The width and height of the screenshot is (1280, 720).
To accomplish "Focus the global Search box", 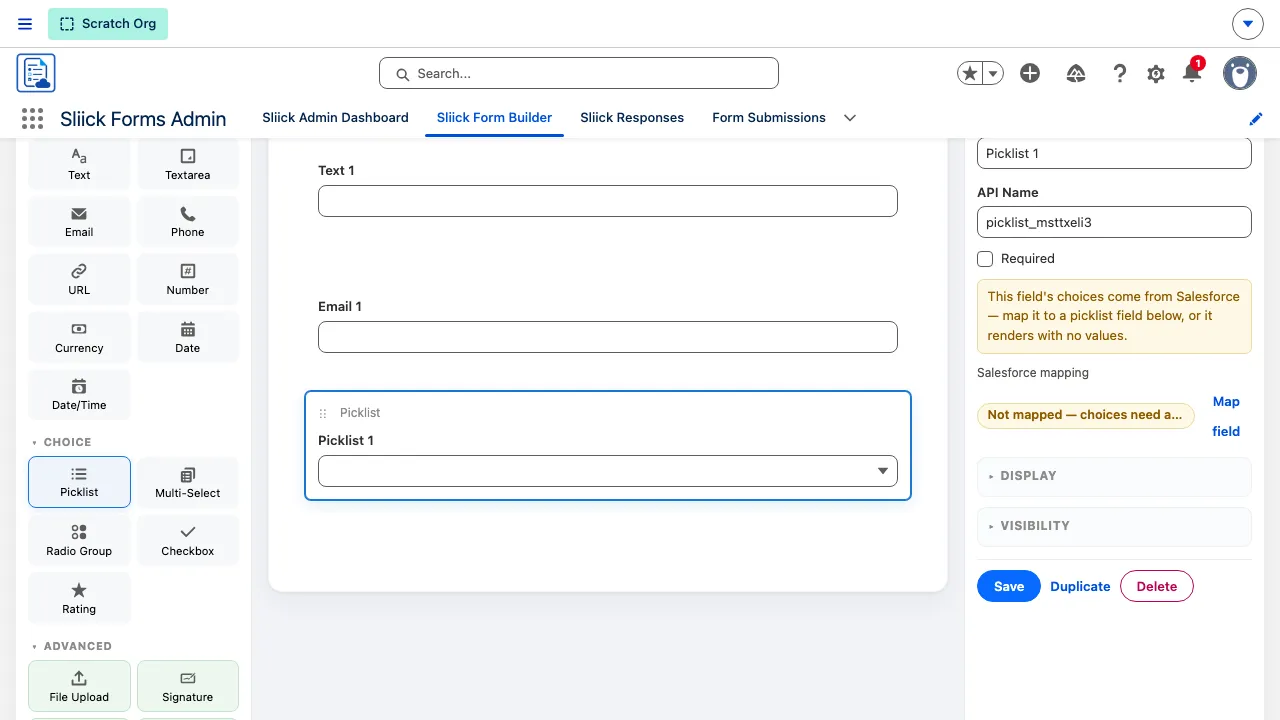I will tap(579, 73).
